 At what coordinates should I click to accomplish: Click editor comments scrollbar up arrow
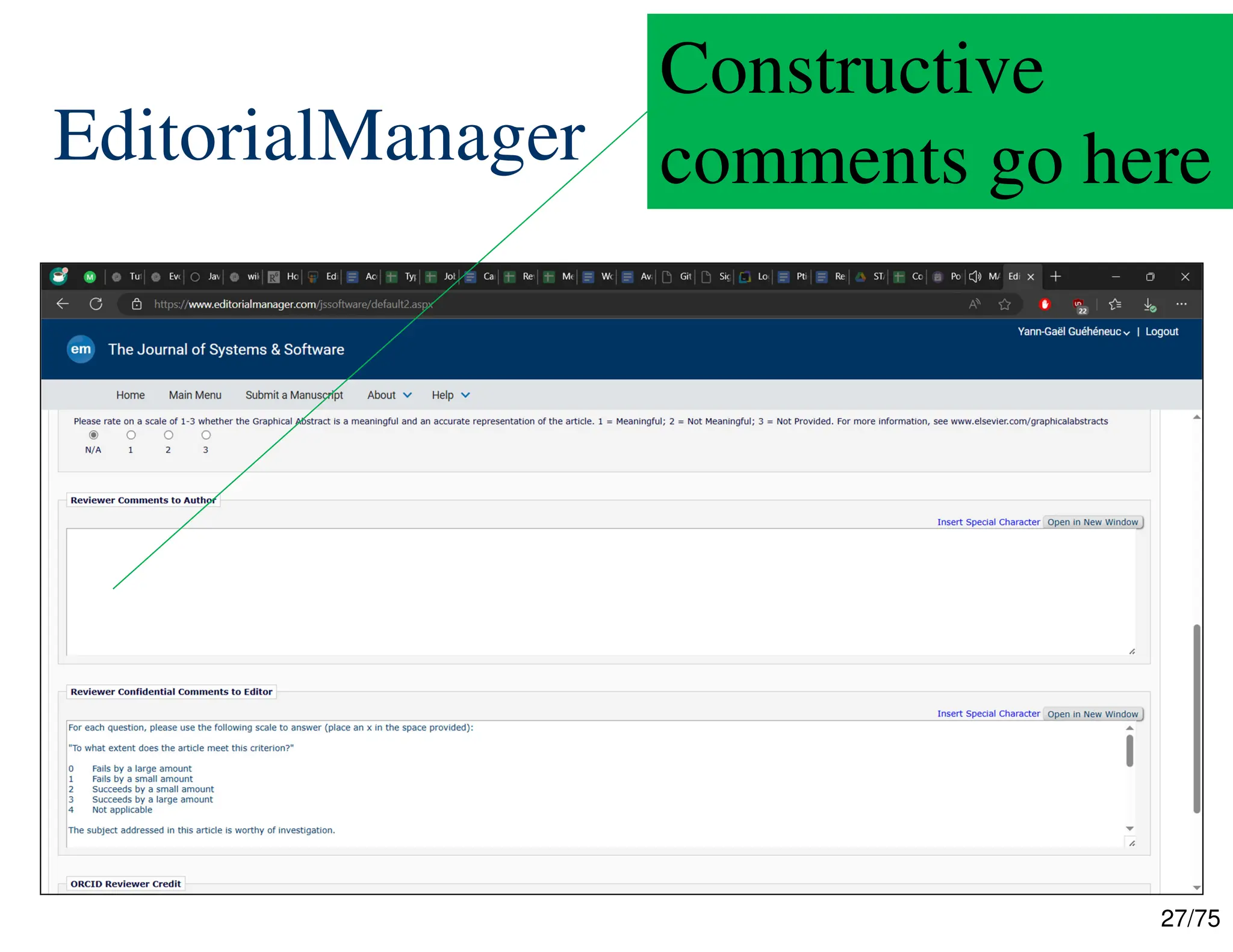[1129, 728]
